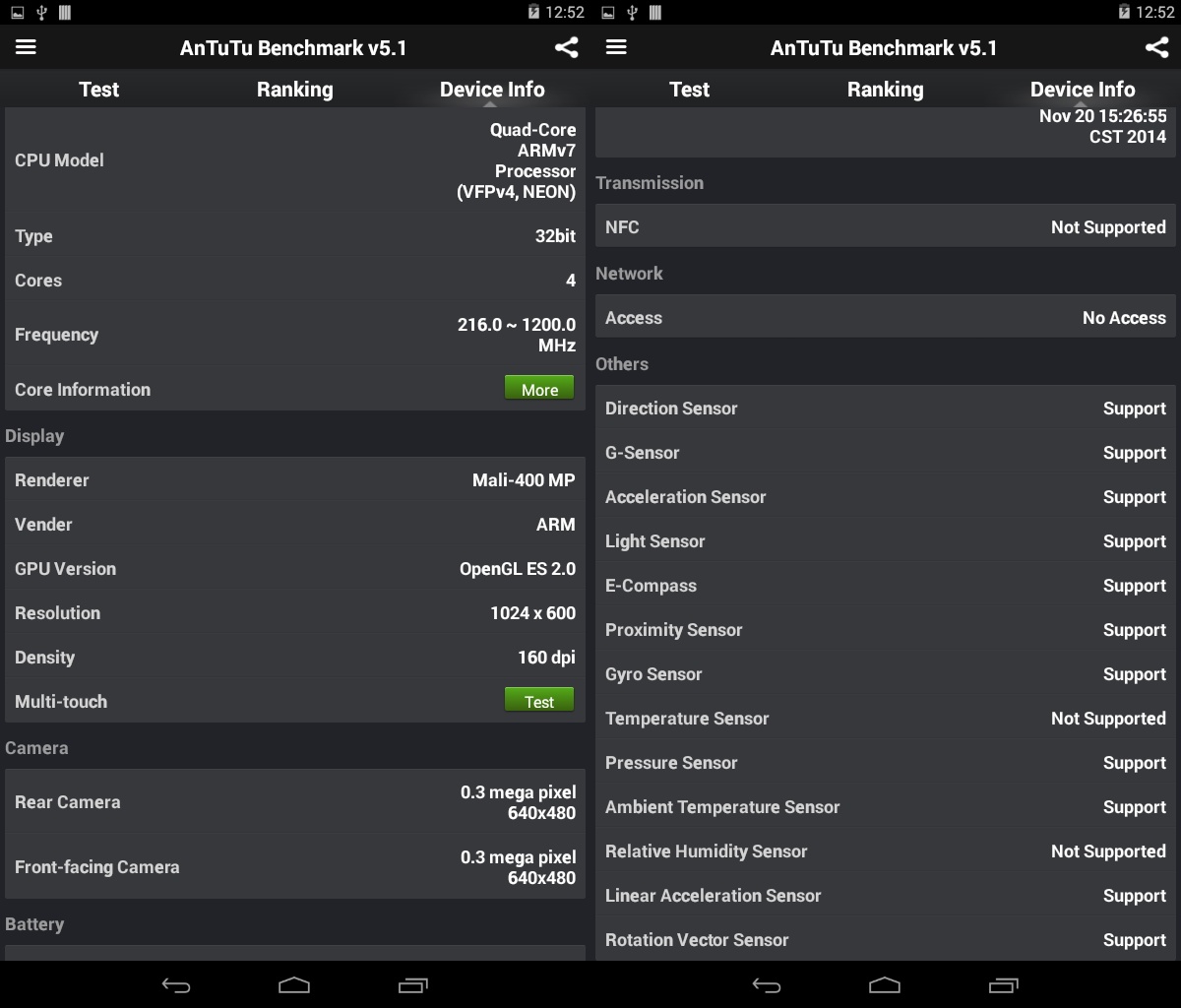Tap the Transmission section header
Screen dimensions: 1181x1008
click(x=650, y=183)
